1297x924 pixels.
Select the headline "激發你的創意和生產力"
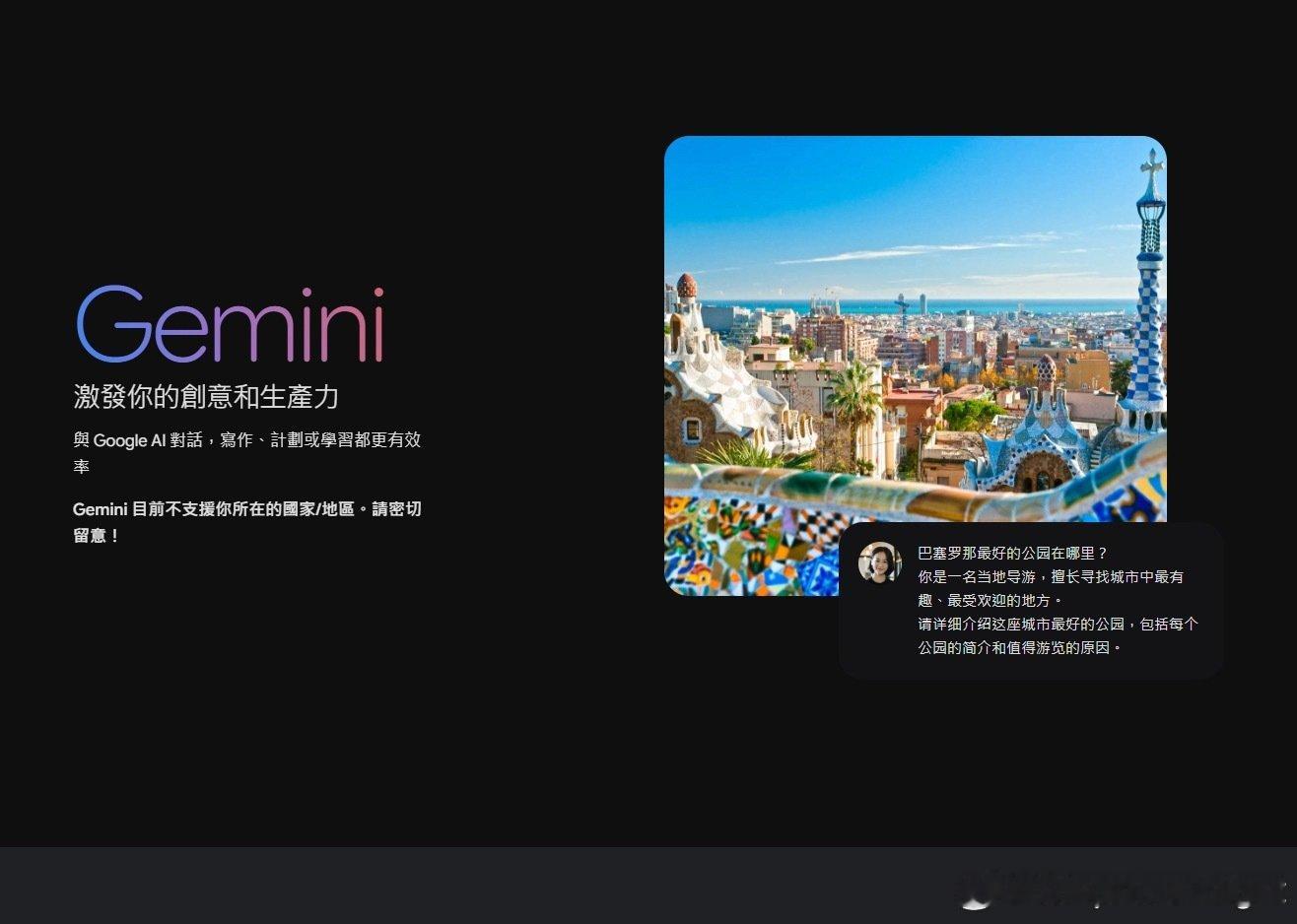[x=206, y=397]
